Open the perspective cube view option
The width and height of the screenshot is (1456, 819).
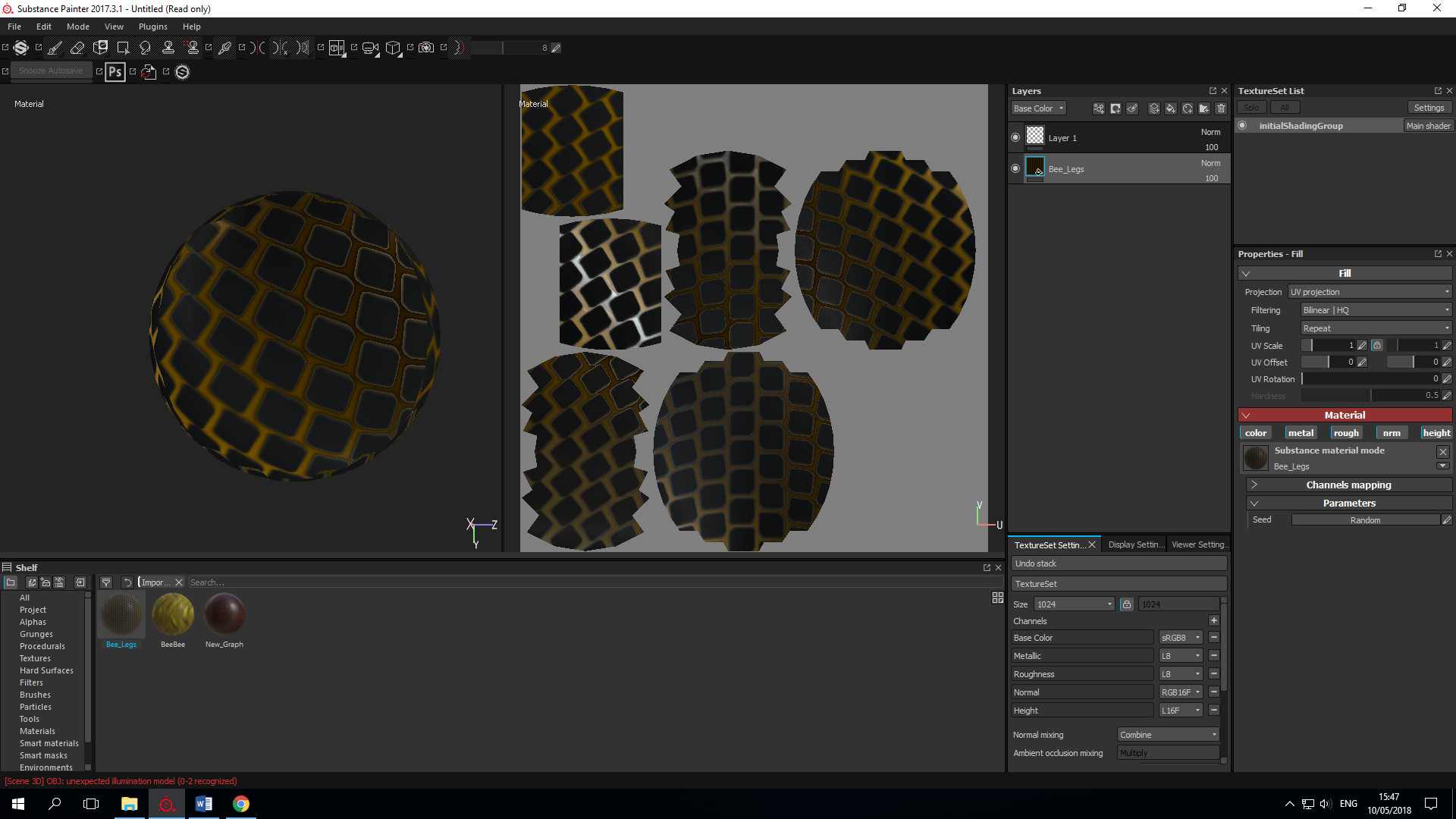point(393,48)
